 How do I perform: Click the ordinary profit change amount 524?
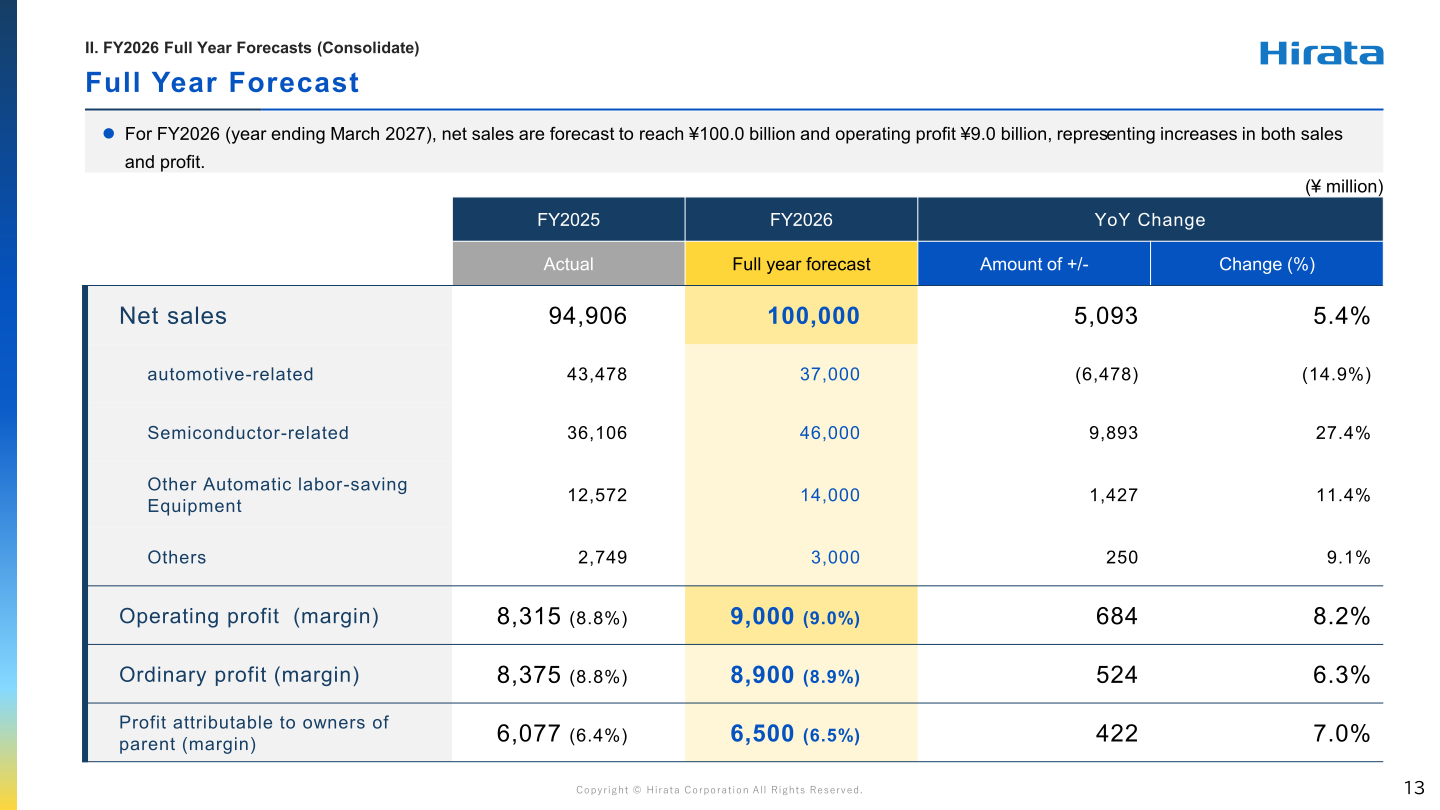click(1117, 675)
